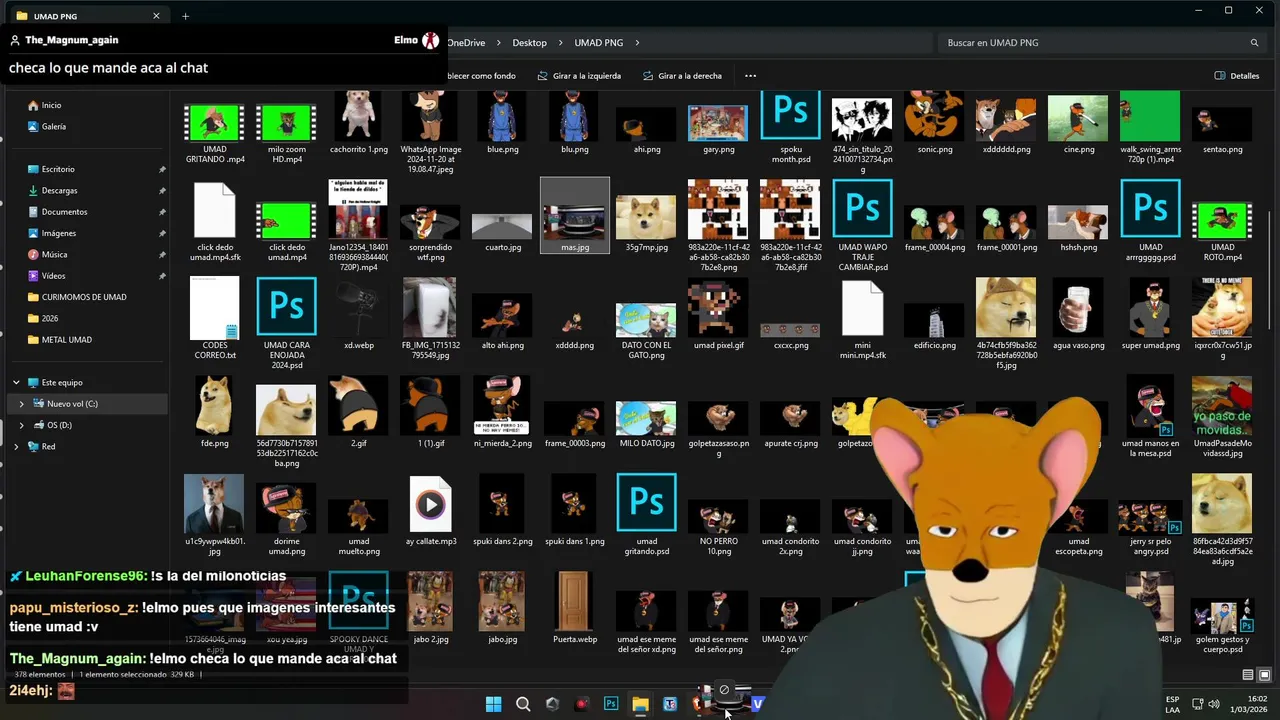Viewport: 1280px width, 720px height.
Task: Select Nuevo vol (C:) drive
Action: click(72, 404)
